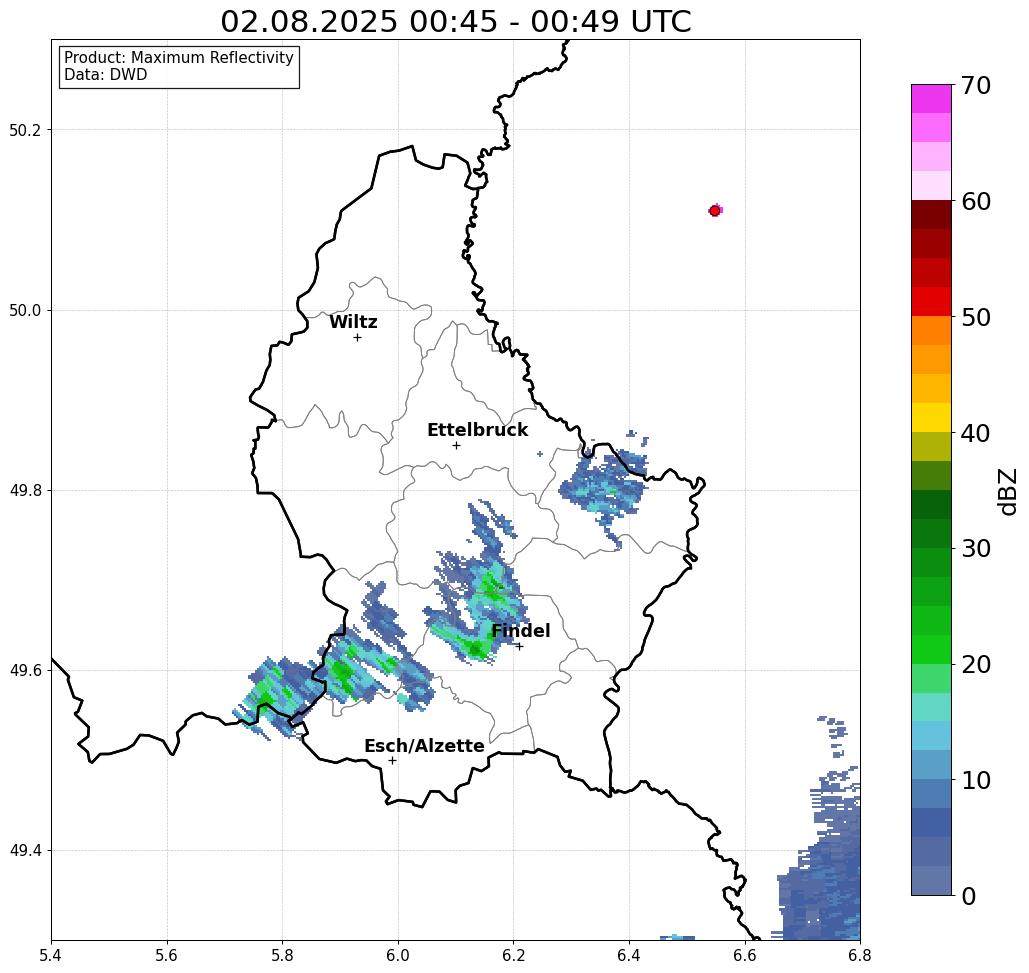Click the dark red colorbar segment below 60
Image resolution: width=1029 pixels, height=973 pixels.
[931, 215]
